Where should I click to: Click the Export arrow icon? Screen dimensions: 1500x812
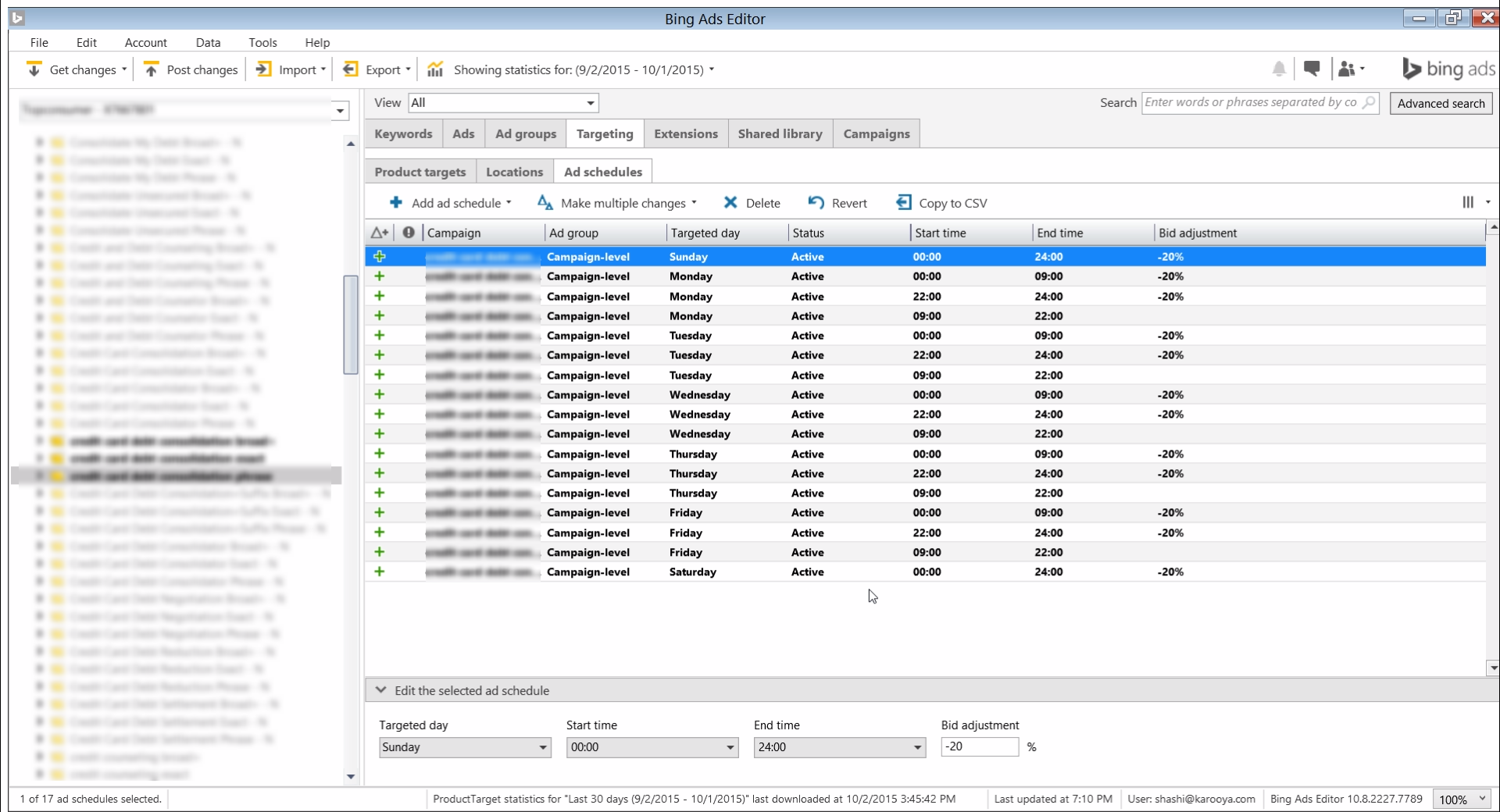[x=351, y=69]
